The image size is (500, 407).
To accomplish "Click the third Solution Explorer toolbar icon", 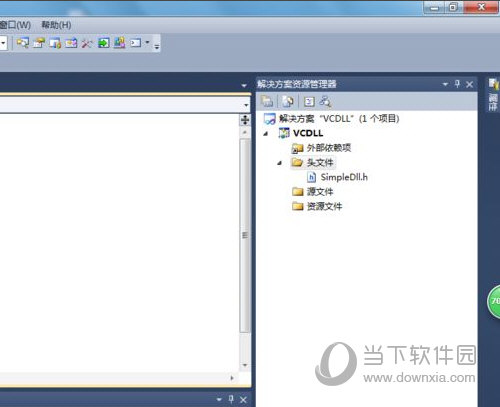I will pos(309,101).
